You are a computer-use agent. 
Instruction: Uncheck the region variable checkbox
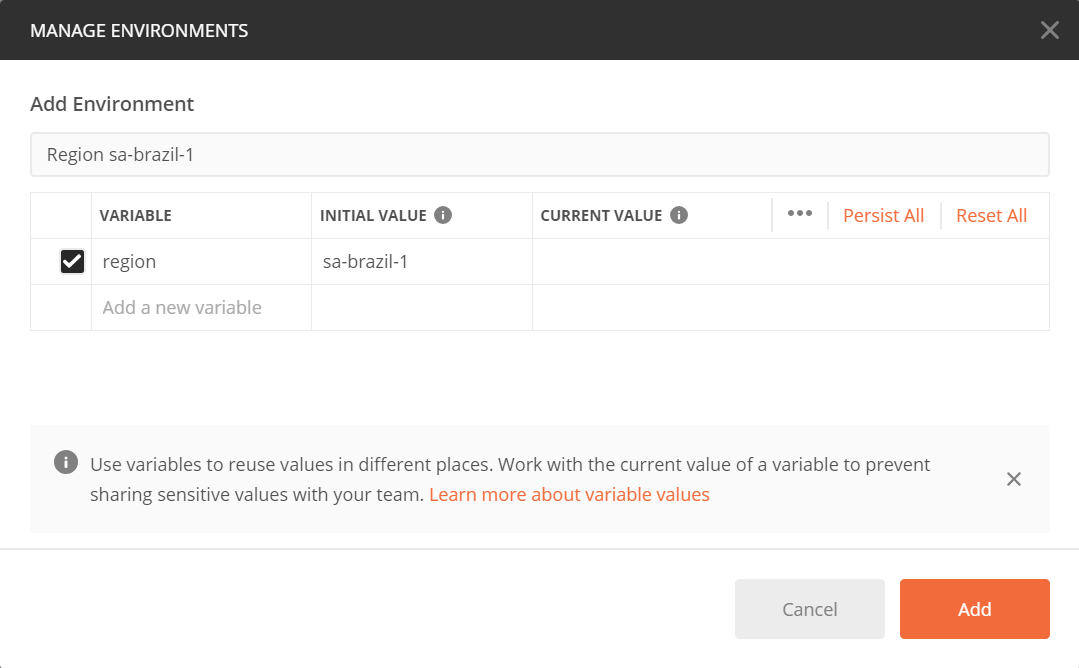(72, 261)
